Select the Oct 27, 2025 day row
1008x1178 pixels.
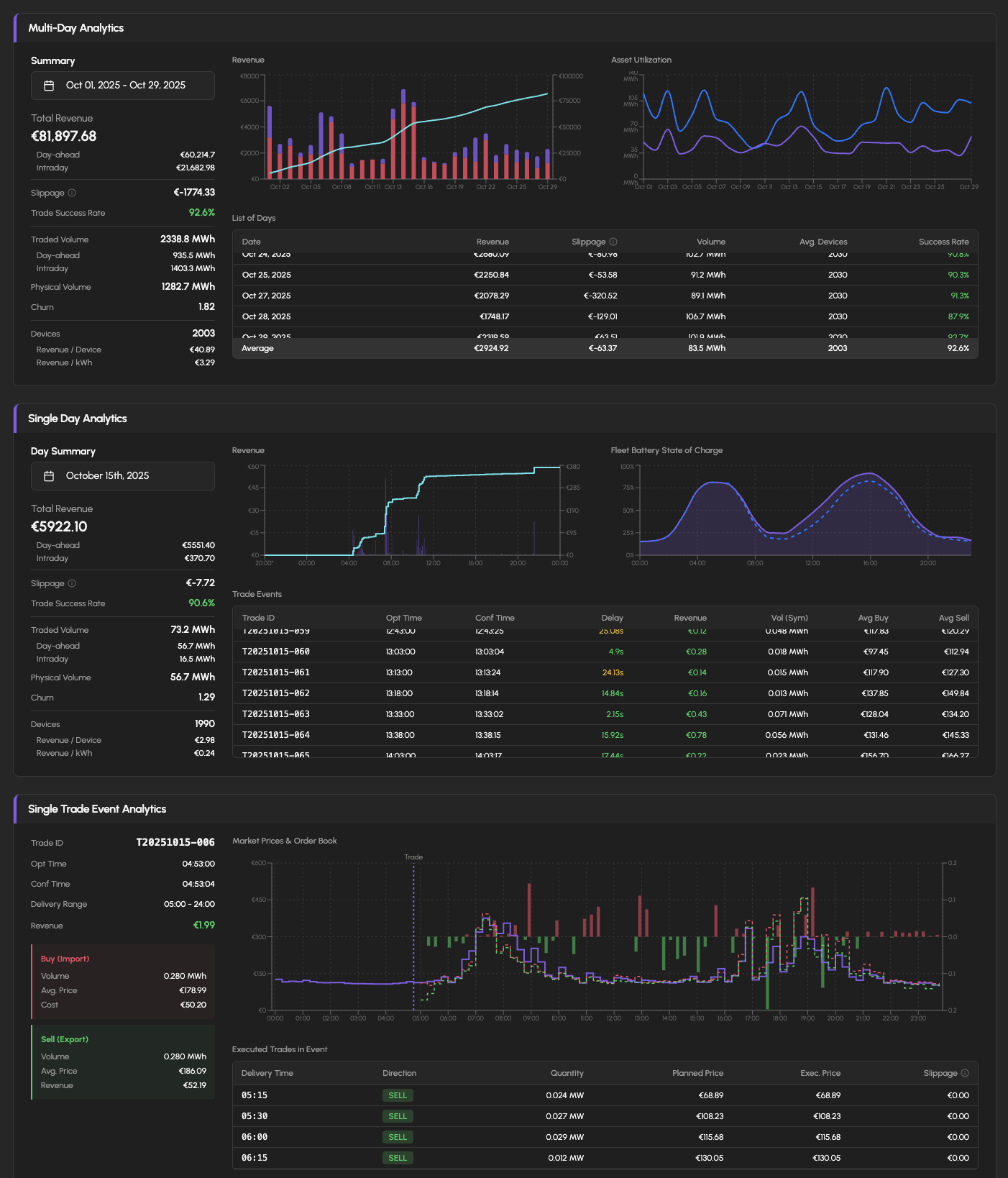point(605,296)
